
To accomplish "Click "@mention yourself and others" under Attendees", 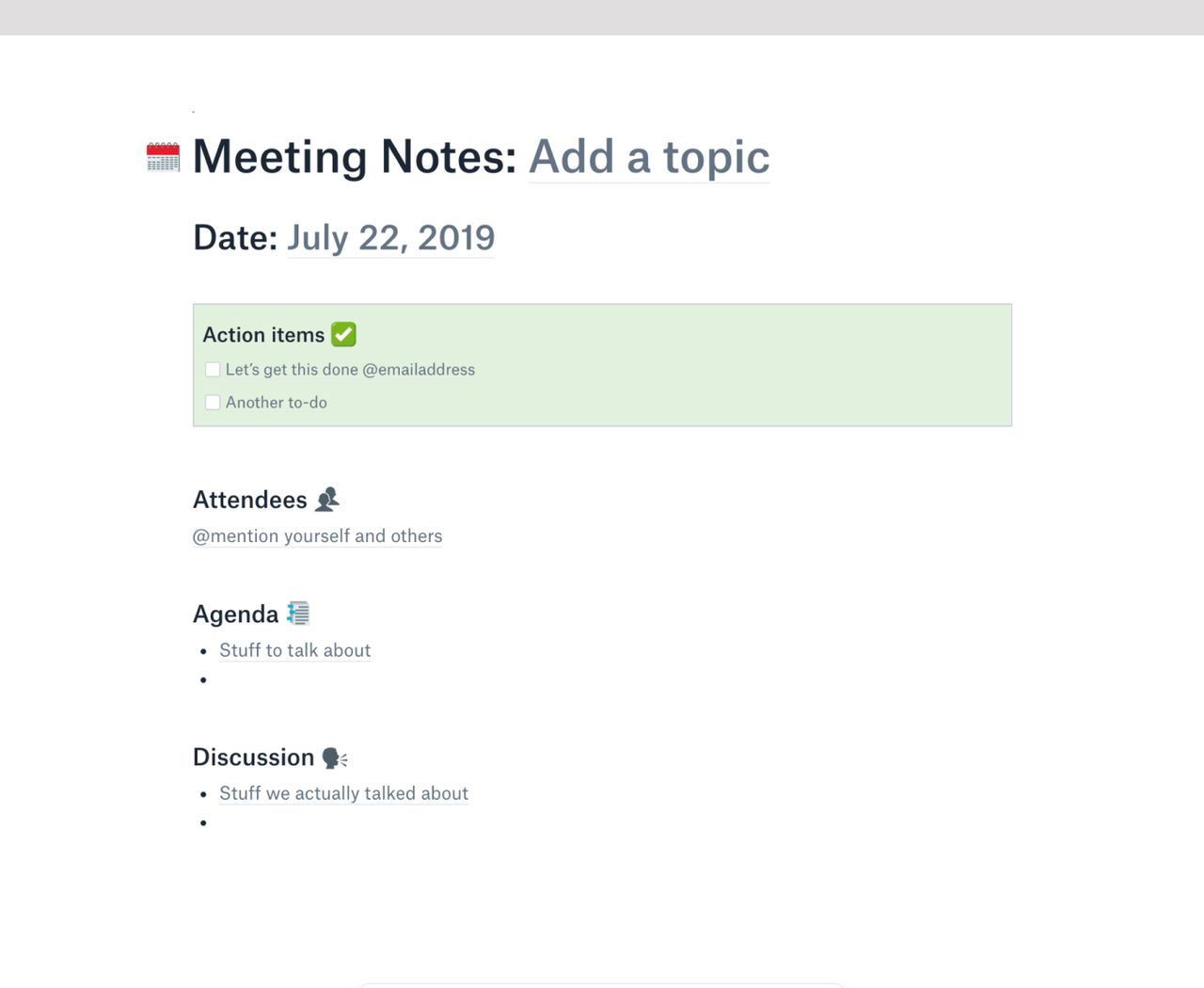I will (x=318, y=535).
